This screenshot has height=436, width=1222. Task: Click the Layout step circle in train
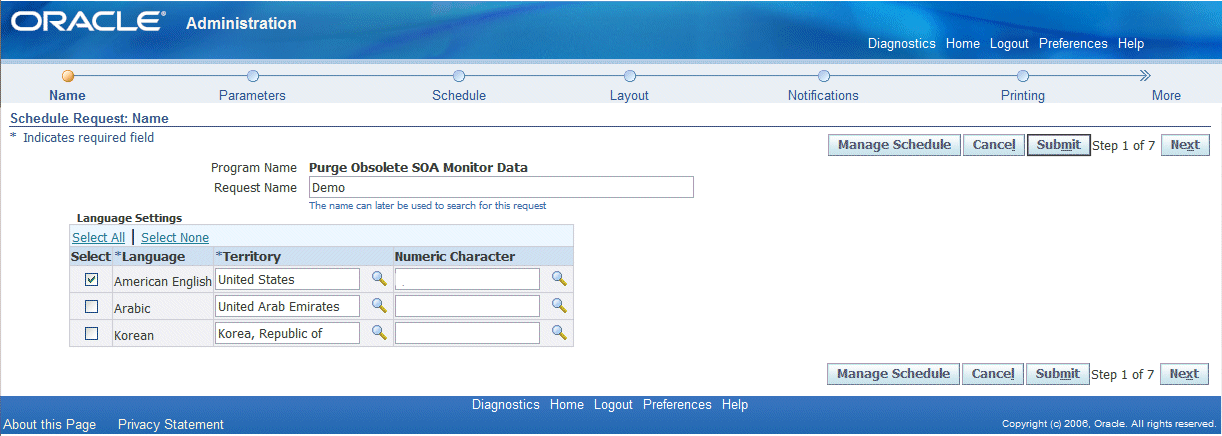(630, 76)
